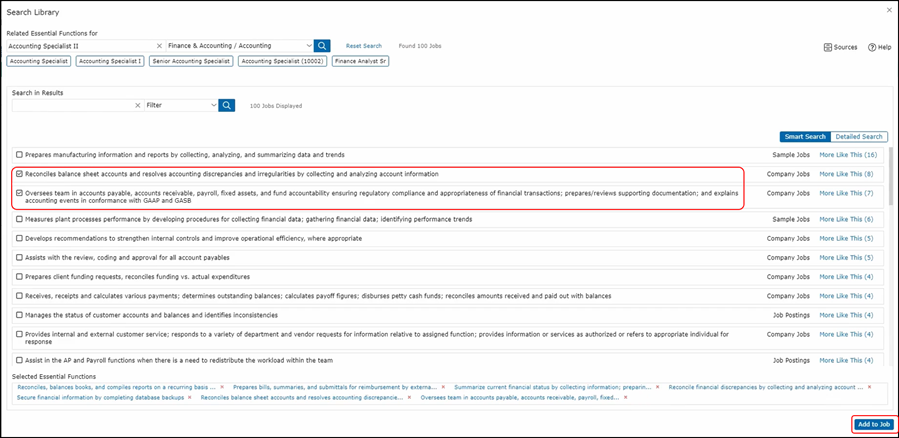Click the search icon next to Filter dropdown

227,105
